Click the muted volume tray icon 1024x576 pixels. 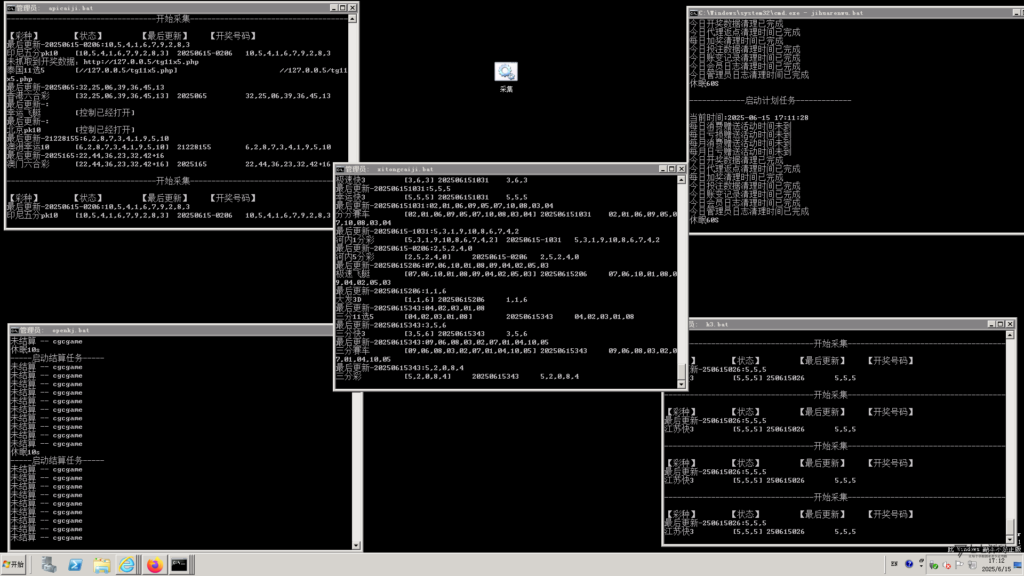point(946,565)
